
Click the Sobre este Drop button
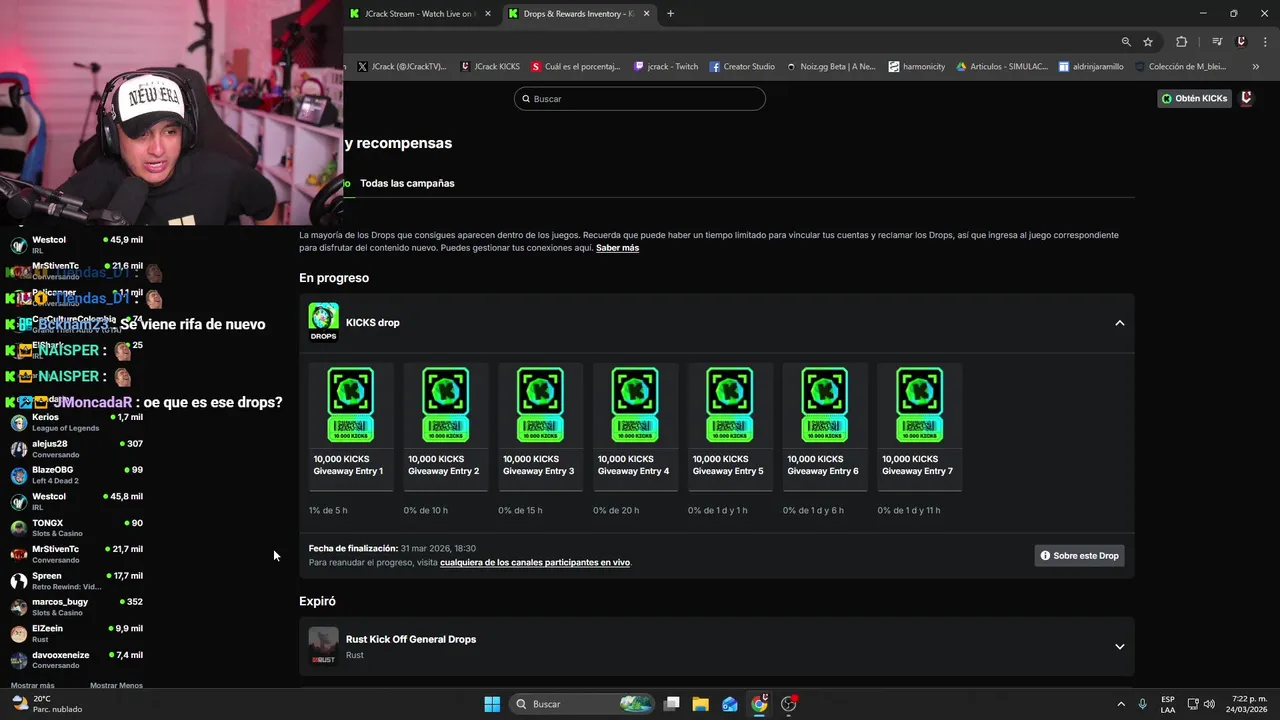(1079, 555)
